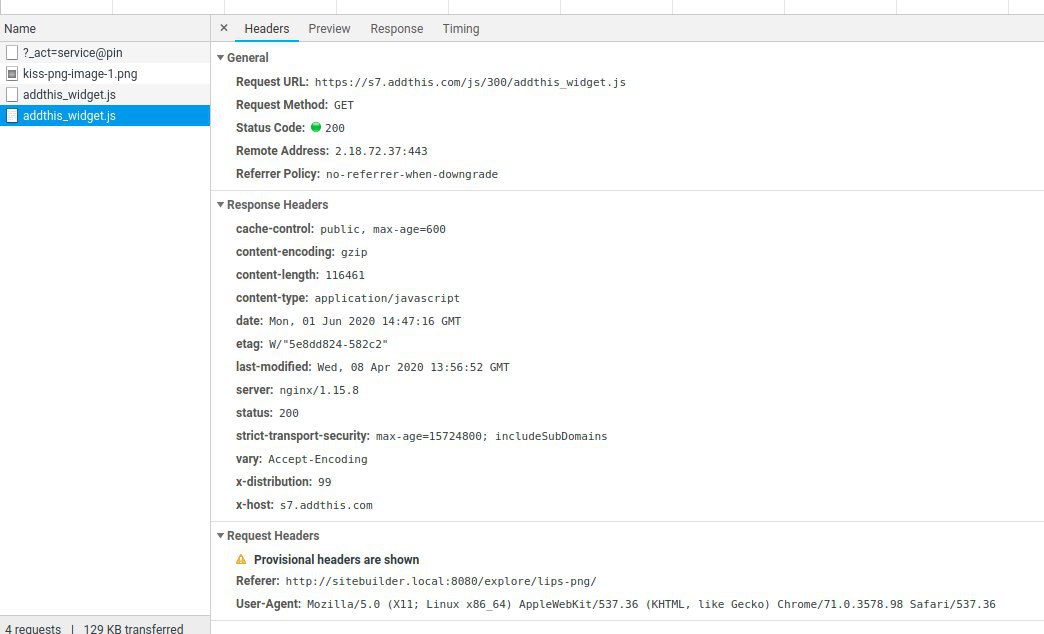
Task: Collapse the Request Headers section
Action: pos(220,535)
